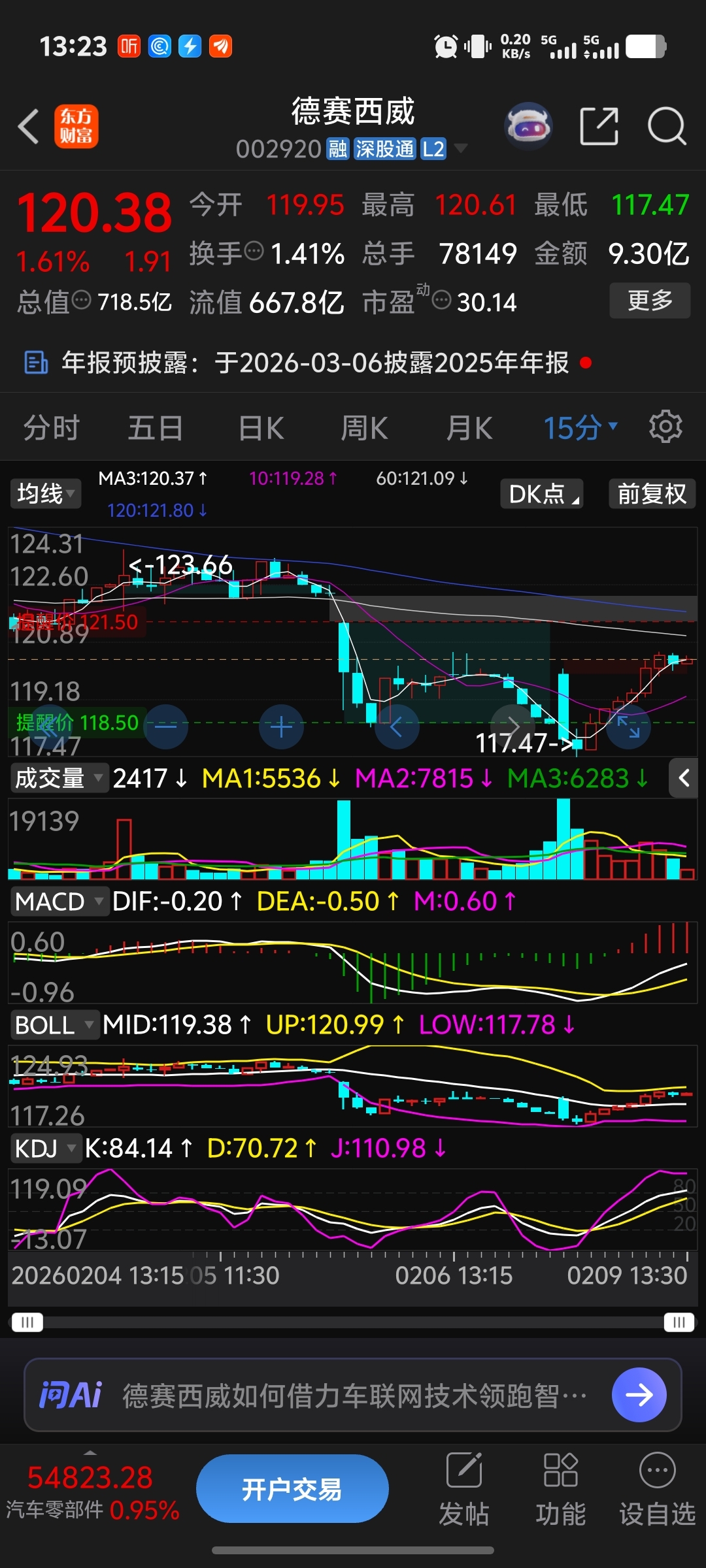Tap the 0206 13:15 time label
Screen dimensions: 706x1568
454,1275
